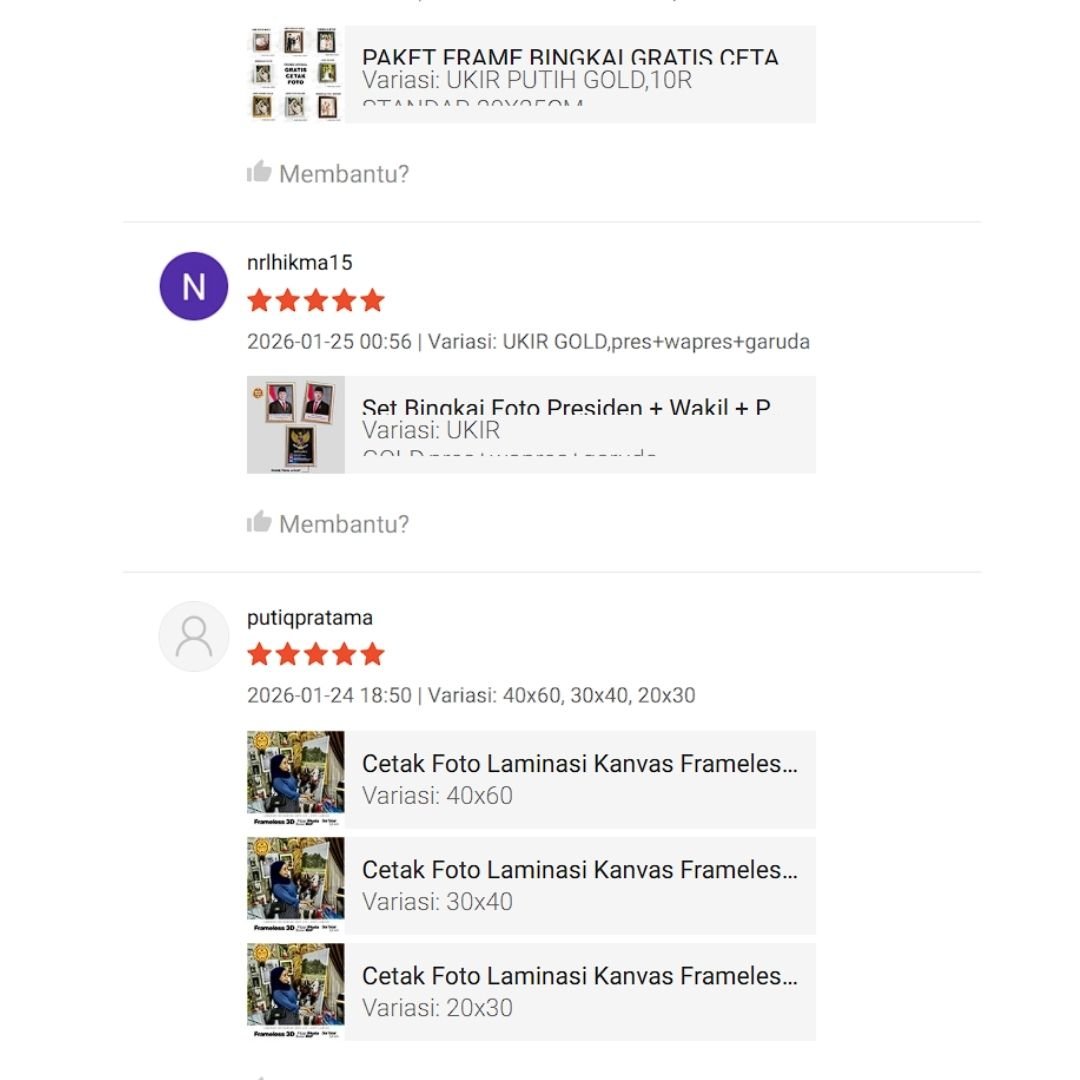Click the Membantu? text under PAKET FRAME review

pos(344,174)
